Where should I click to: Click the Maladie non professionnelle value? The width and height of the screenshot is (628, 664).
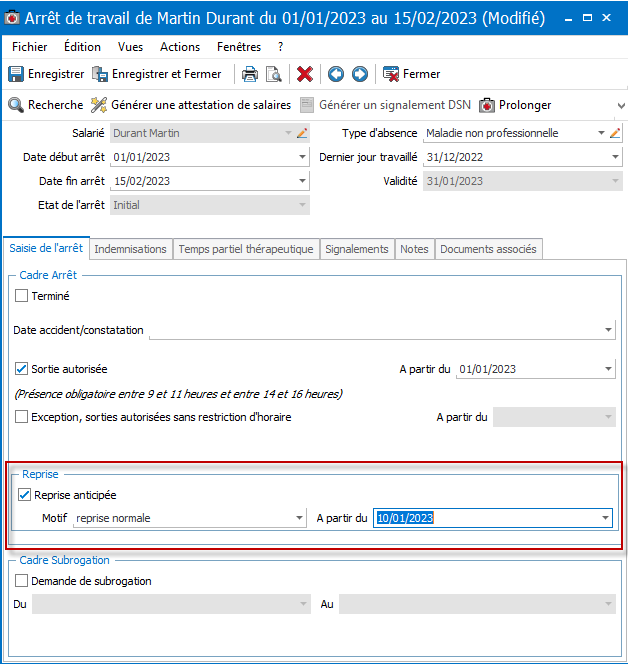pos(492,133)
